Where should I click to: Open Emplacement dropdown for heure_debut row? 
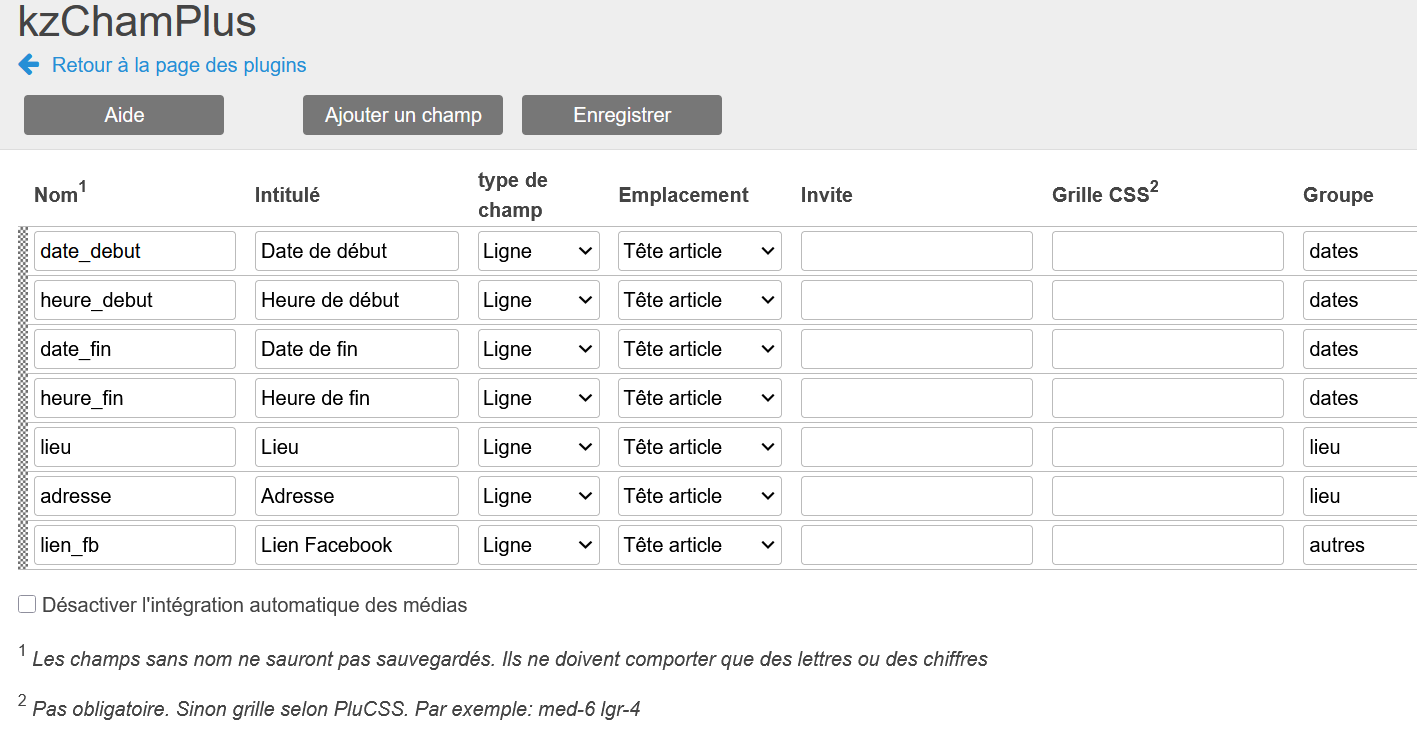point(699,300)
